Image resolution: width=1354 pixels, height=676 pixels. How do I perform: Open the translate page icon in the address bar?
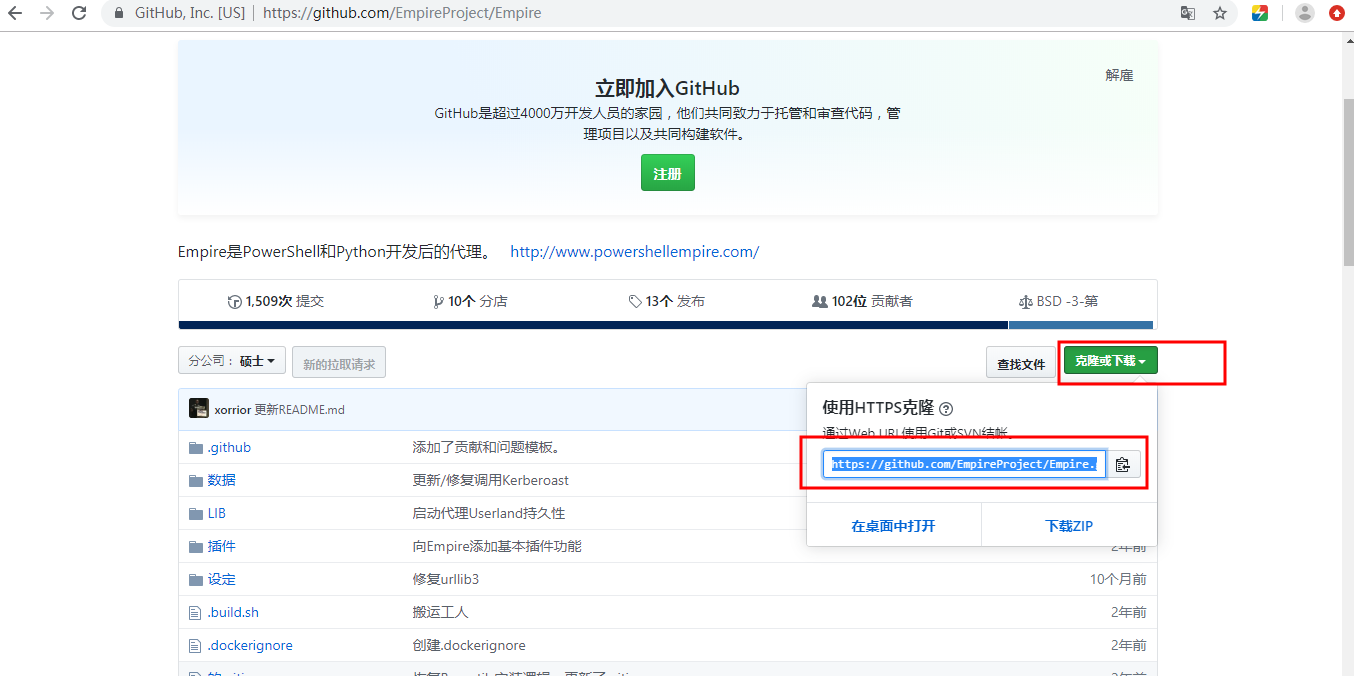tap(1188, 13)
